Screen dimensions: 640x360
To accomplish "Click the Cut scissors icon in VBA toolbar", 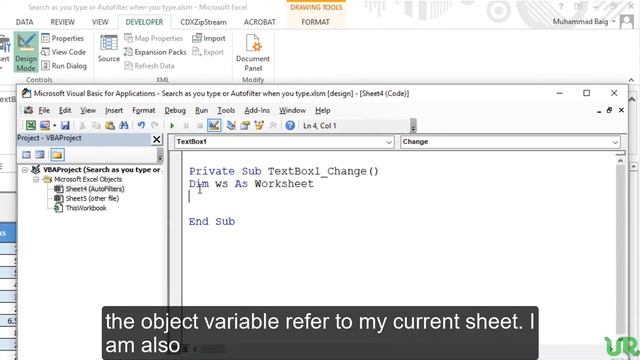I will [x=82, y=125].
